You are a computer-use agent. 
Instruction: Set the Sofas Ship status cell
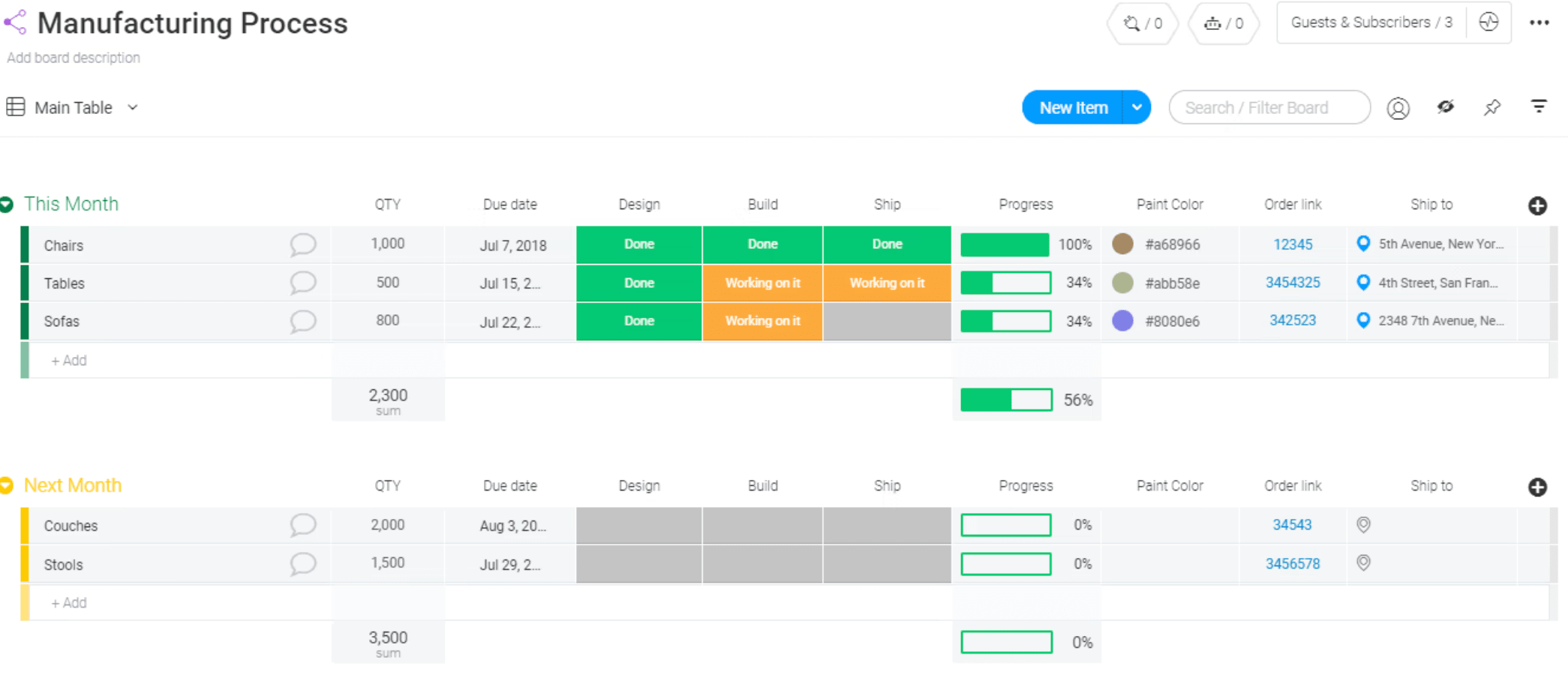[887, 321]
